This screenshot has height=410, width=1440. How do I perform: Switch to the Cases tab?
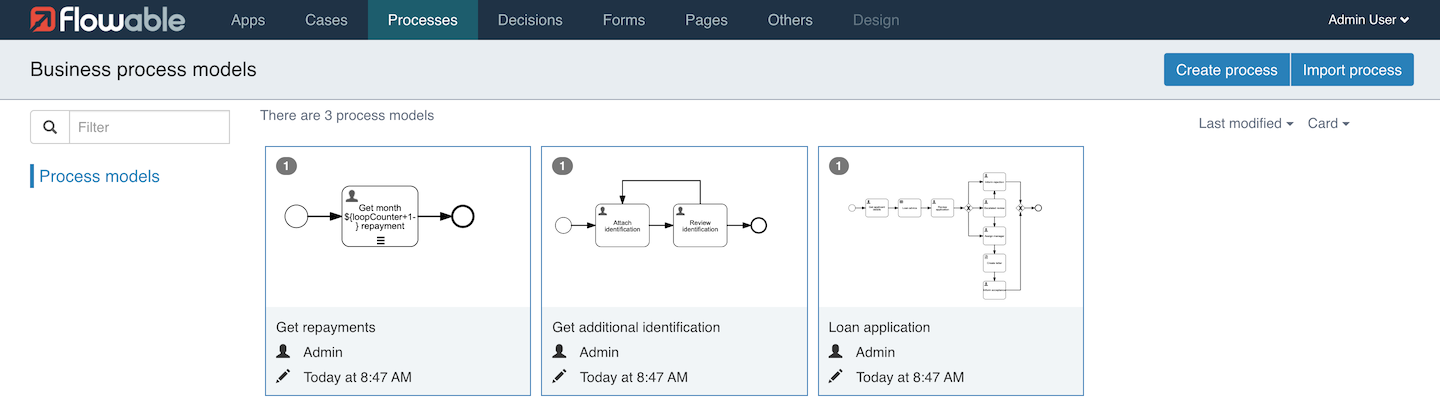click(x=326, y=20)
